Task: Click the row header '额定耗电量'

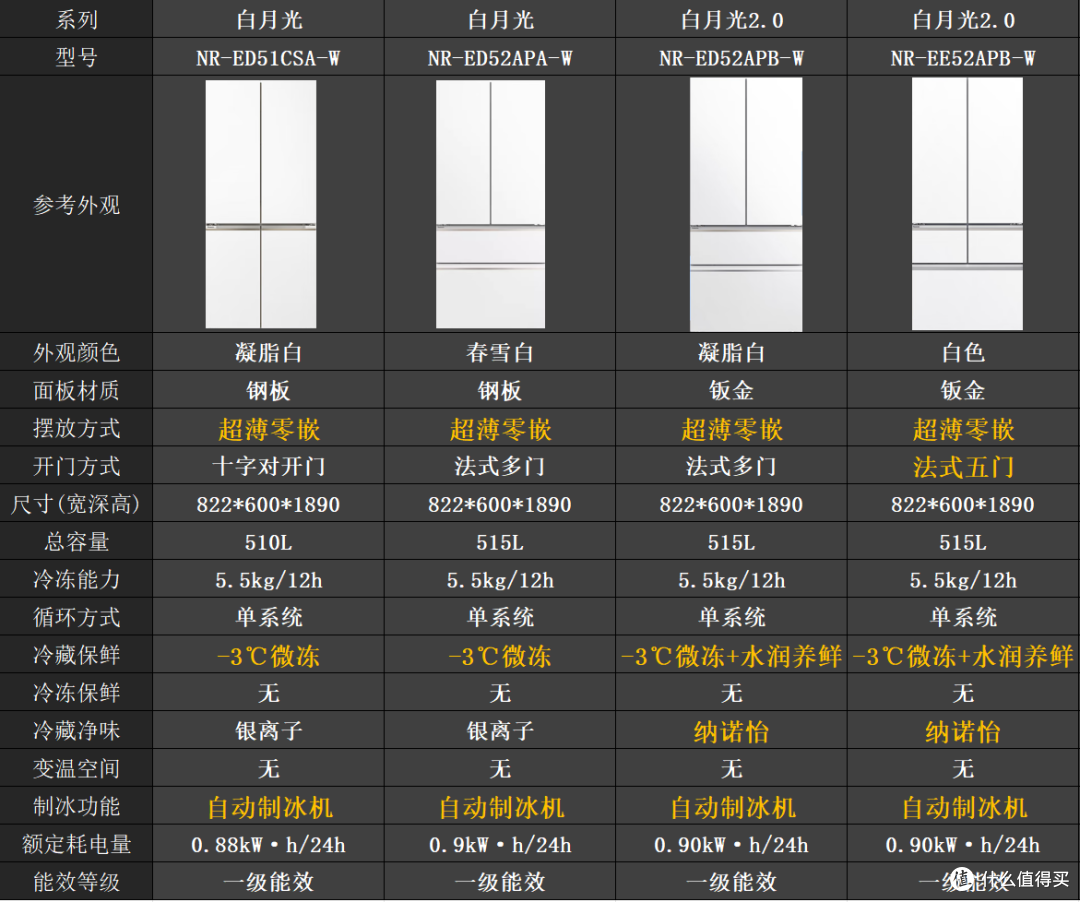Action: pyautogui.click(x=76, y=845)
